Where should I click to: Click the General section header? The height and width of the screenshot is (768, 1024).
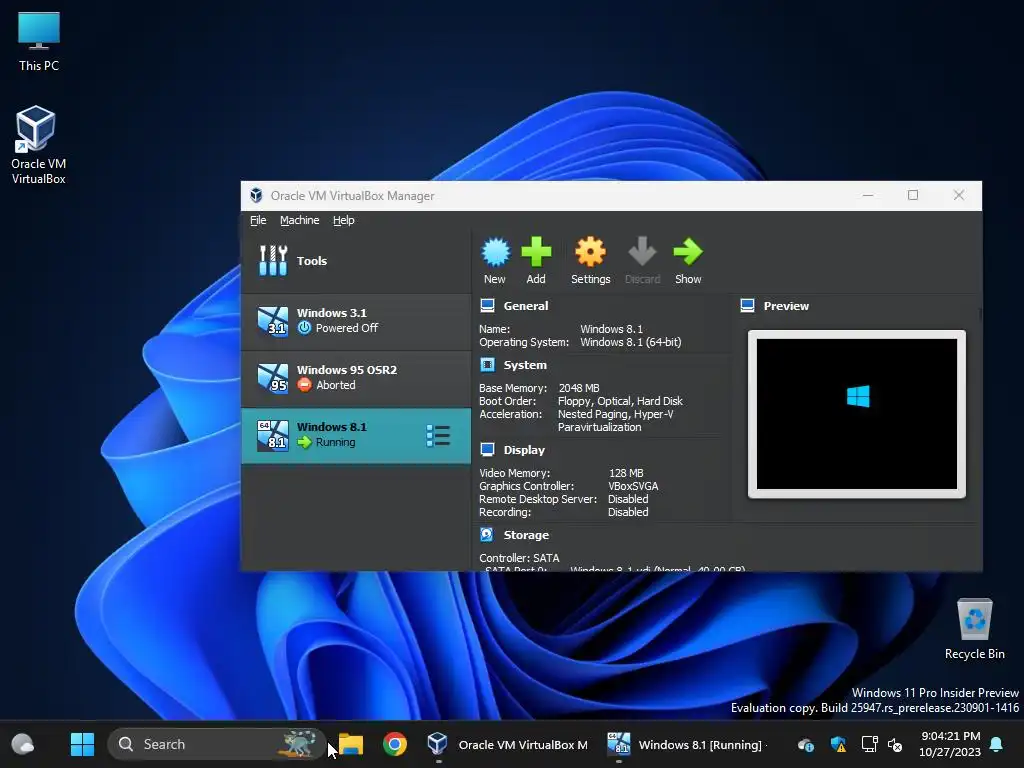tap(526, 306)
